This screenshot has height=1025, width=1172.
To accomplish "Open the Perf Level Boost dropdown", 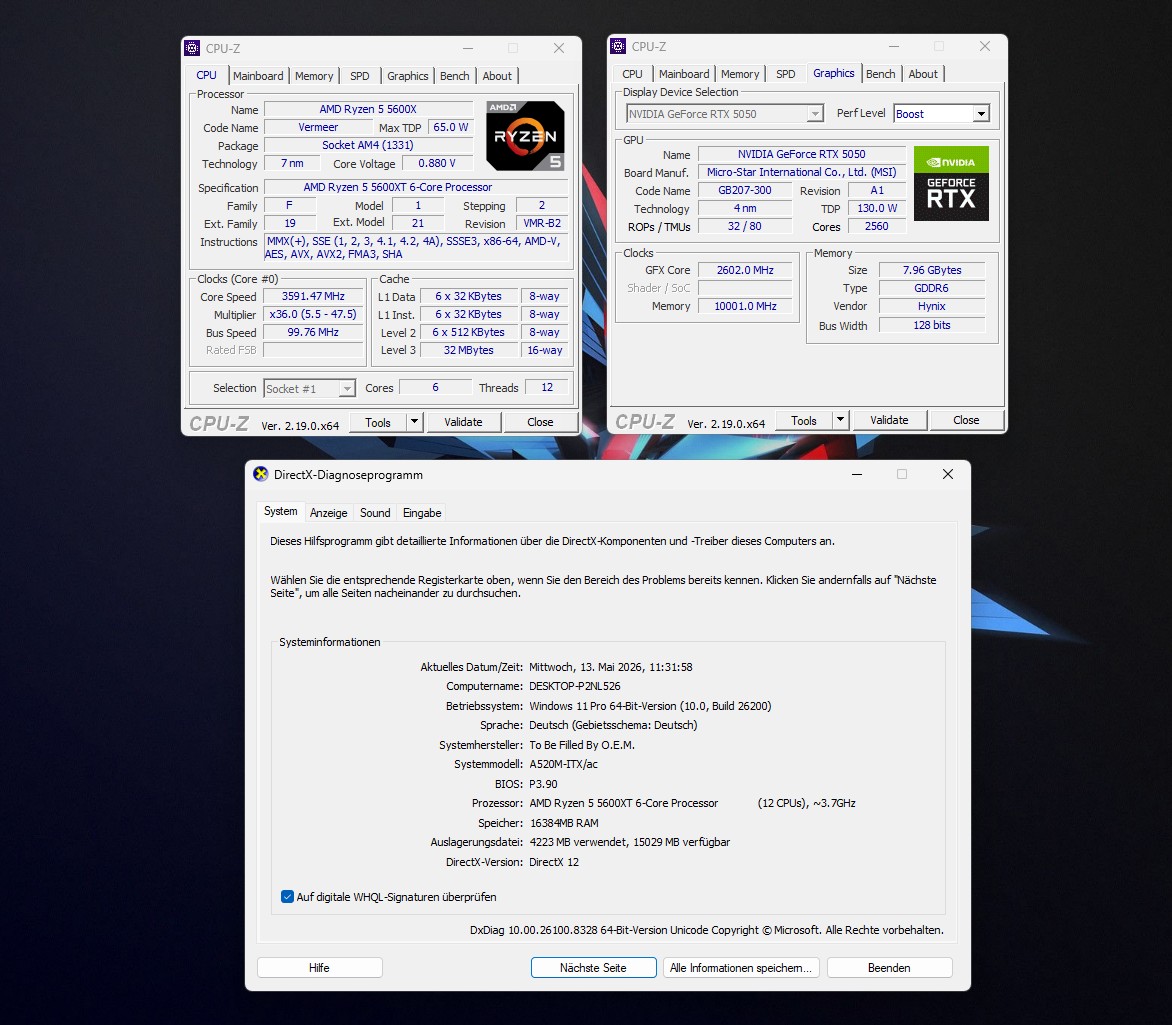I will pyautogui.click(x=981, y=114).
